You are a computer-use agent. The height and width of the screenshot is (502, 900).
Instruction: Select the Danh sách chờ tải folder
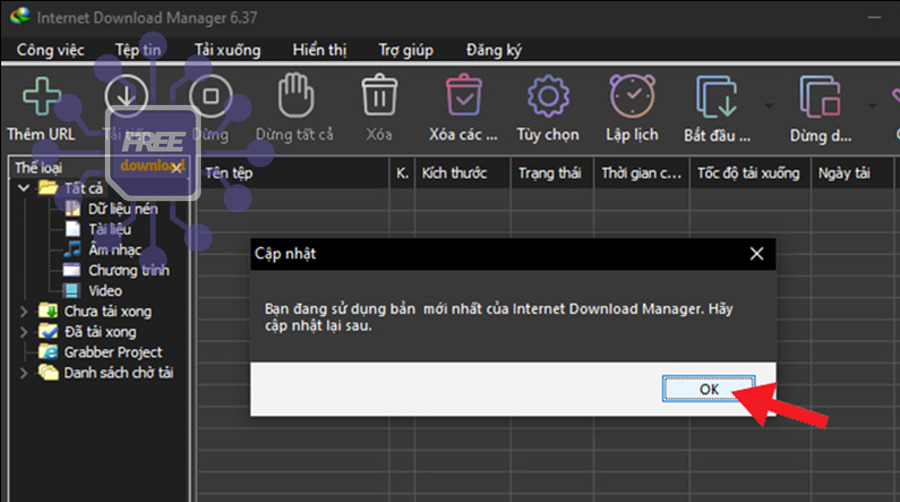pos(106,373)
